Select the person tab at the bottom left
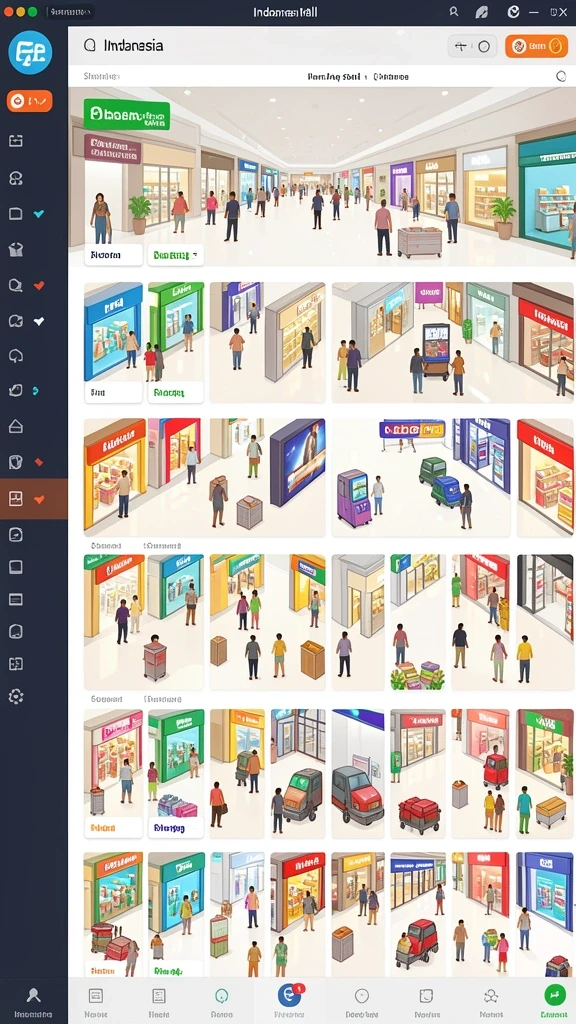The image size is (576, 1024). point(33,1001)
